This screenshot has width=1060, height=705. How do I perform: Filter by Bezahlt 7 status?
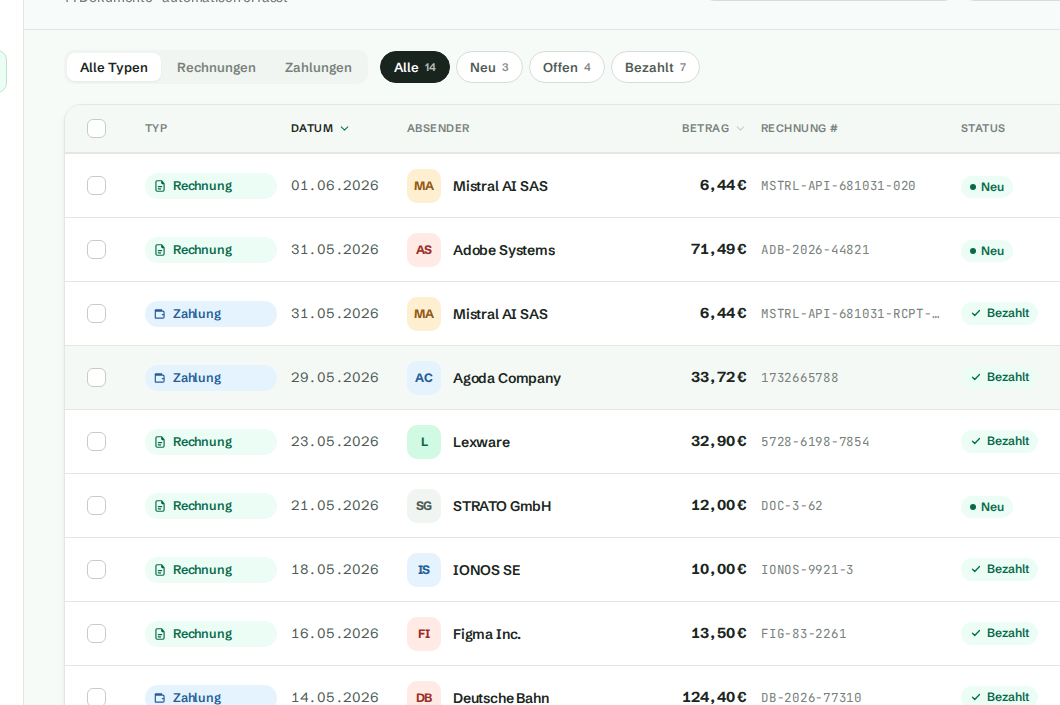coord(655,68)
